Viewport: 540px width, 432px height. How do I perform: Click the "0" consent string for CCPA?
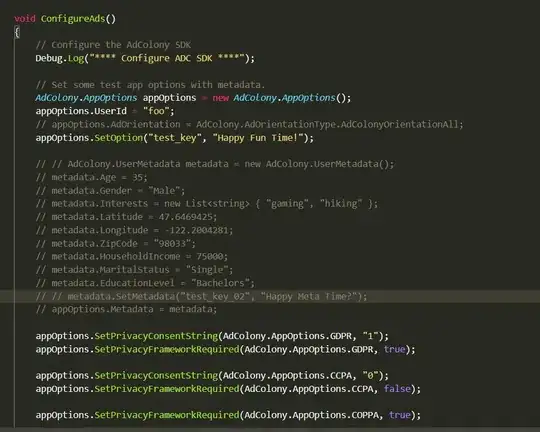[370, 376]
